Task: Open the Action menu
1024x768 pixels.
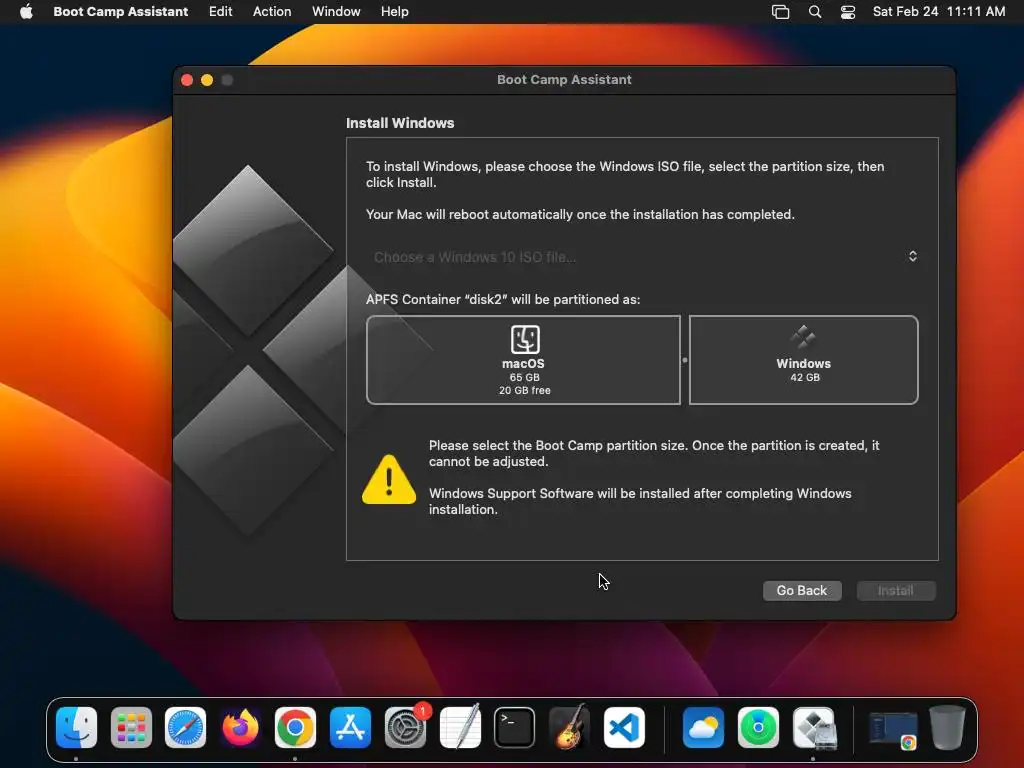Action: (272, 12)
